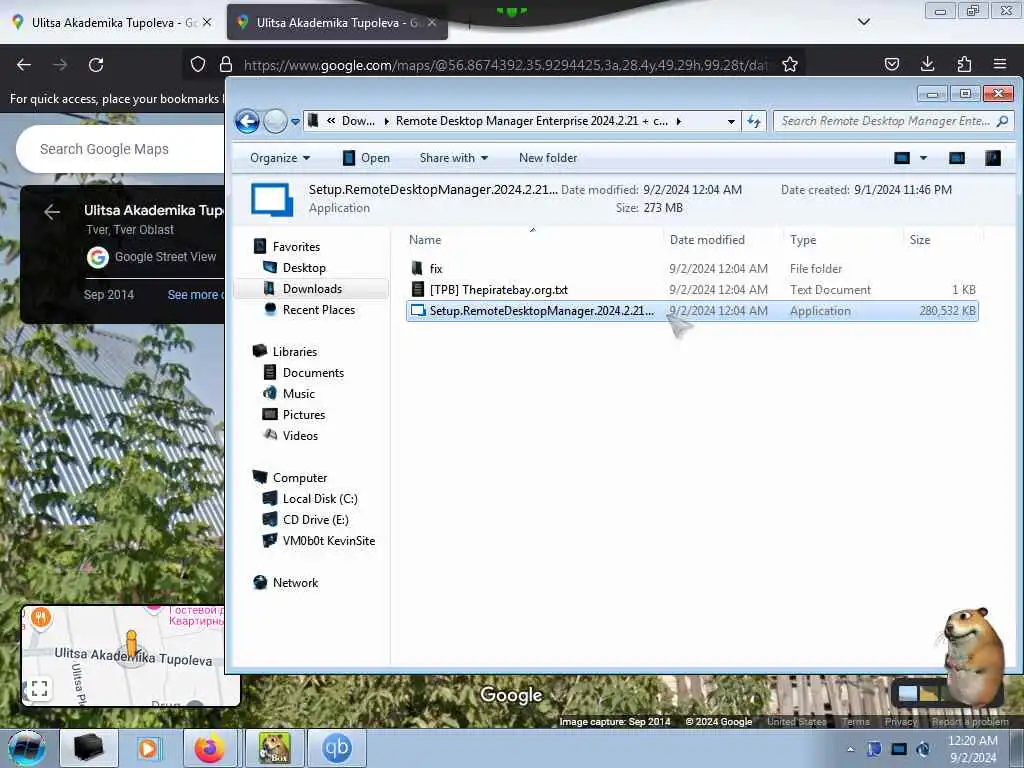Open Recent Places in Favorites
Viewport: 1024px width, 768px height.
point(319,310)
